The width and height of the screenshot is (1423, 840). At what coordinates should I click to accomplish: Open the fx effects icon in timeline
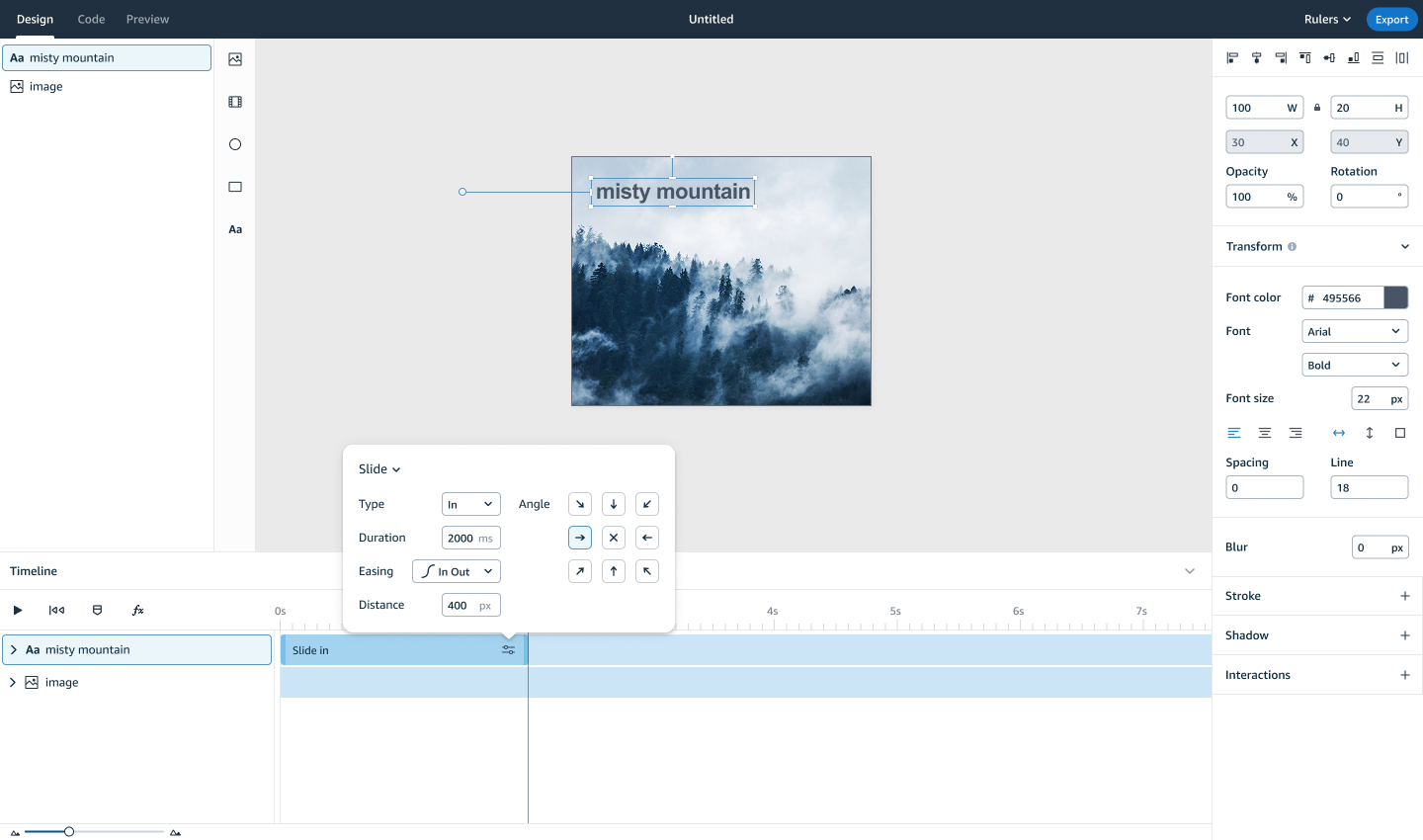[138, 611]
